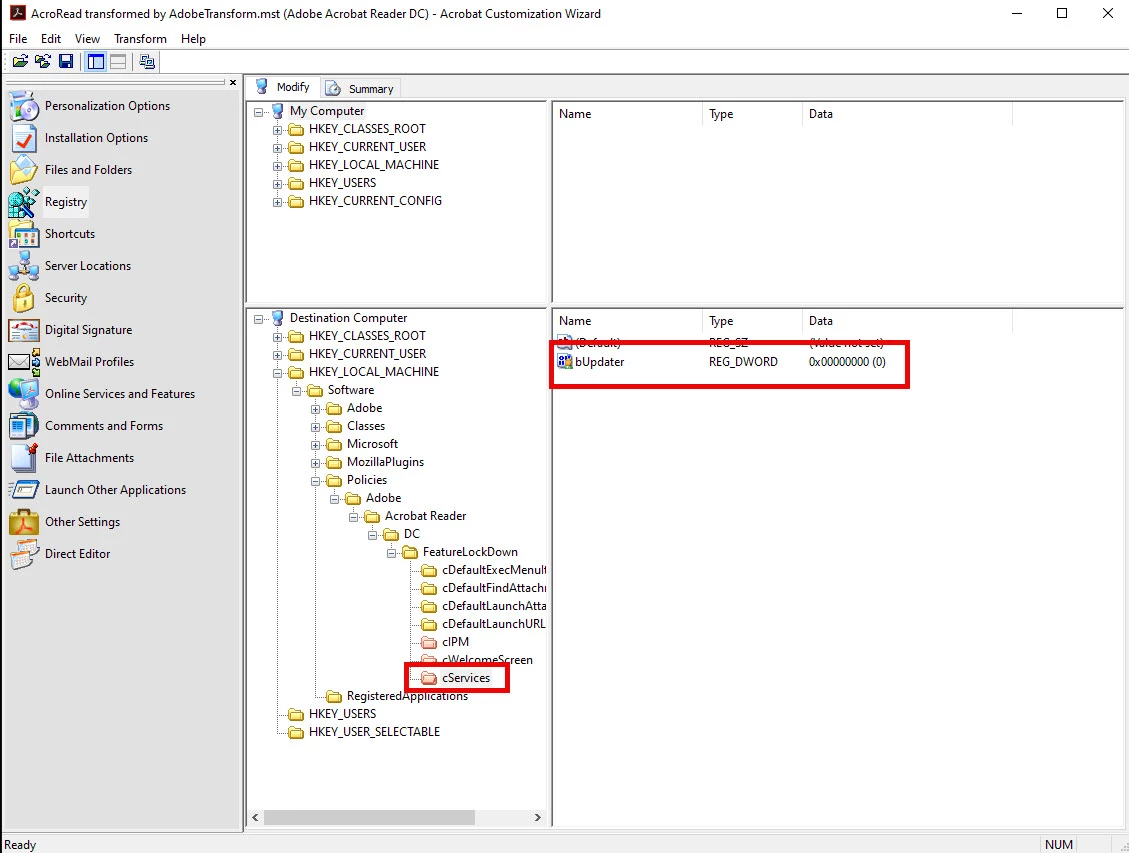Collapse the Software key expander

(296, 391)
